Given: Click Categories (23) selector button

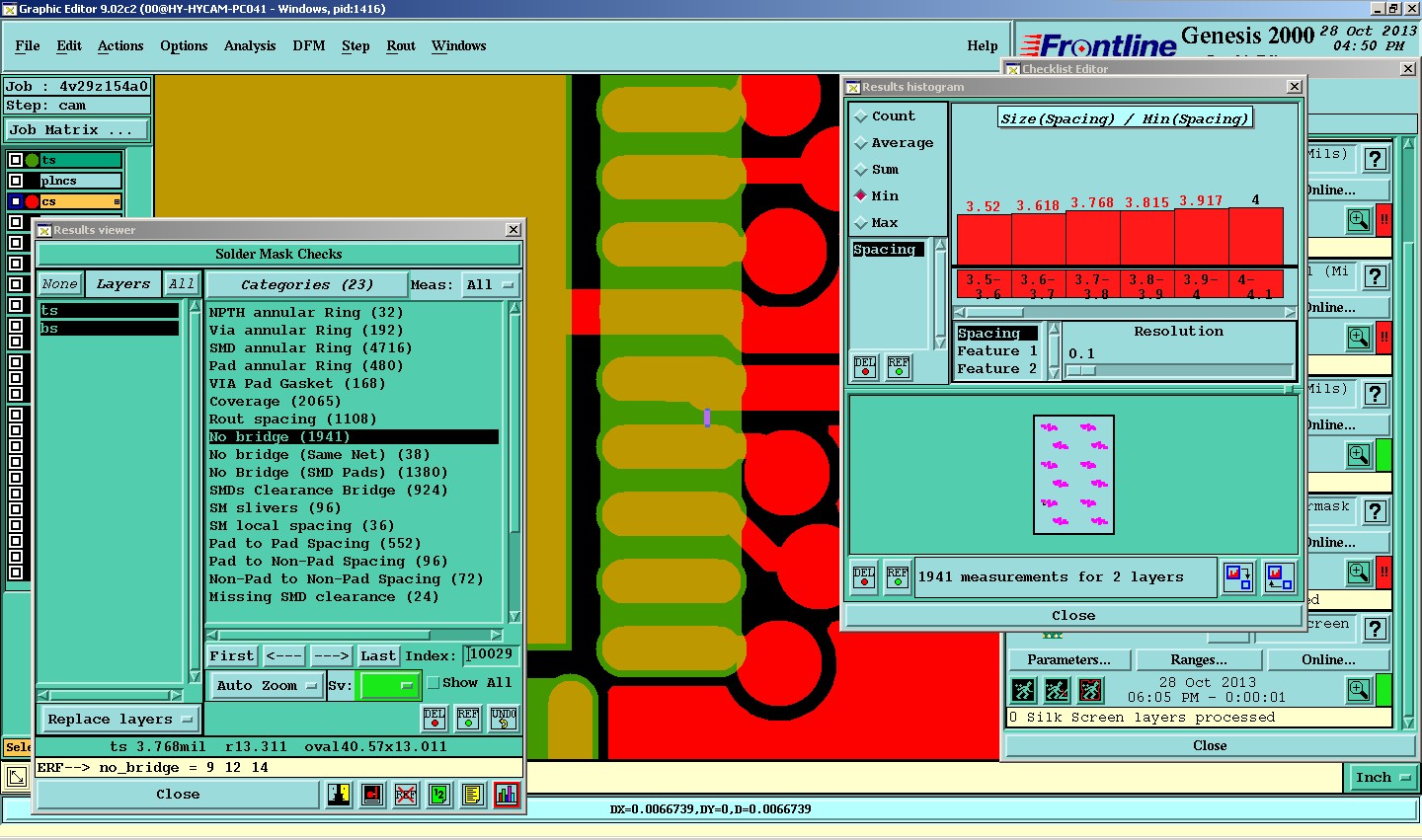Looking at the screenshot, I should click(x=307, y=285).
